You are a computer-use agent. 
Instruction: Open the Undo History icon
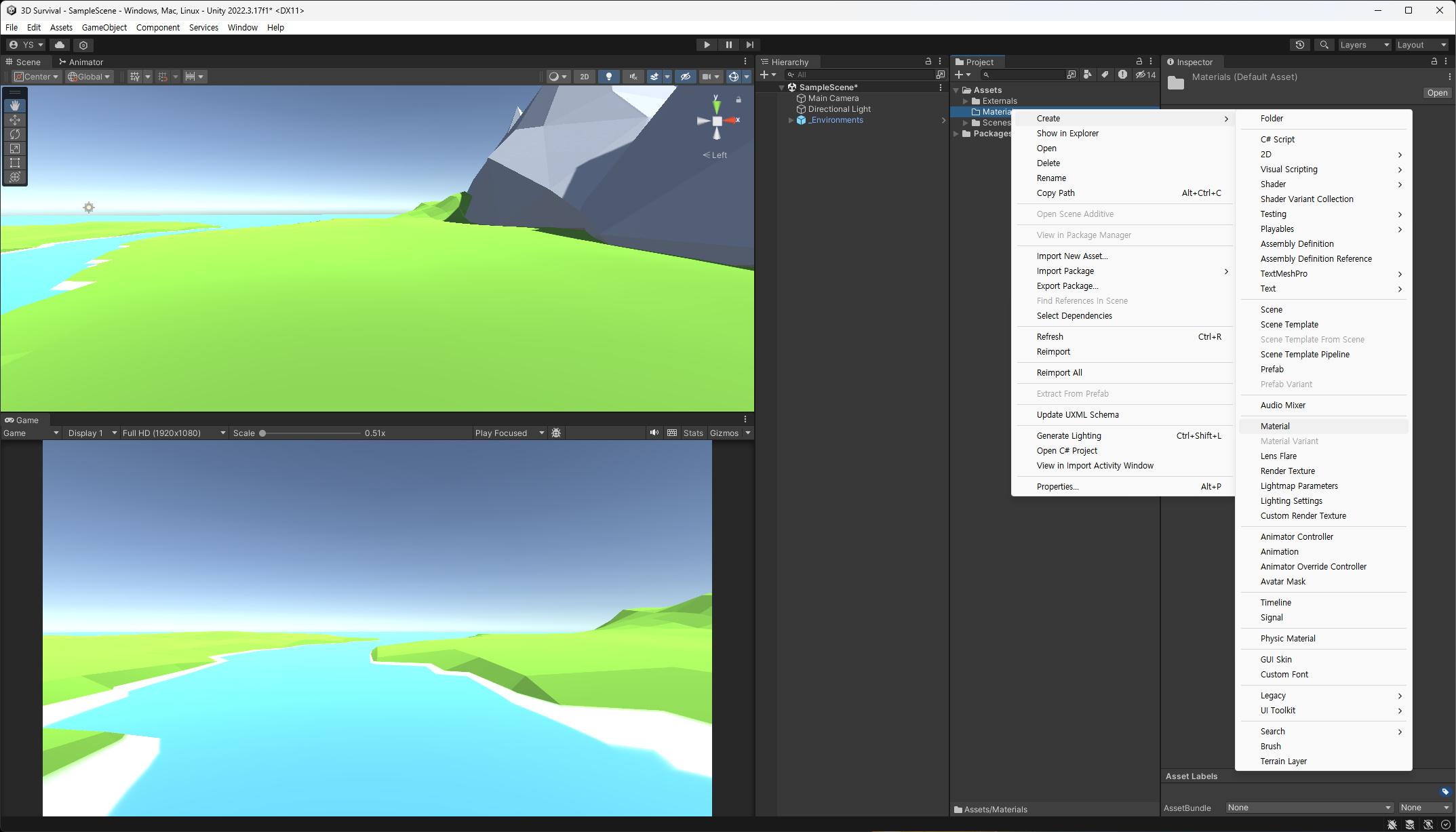point(1299,45)
